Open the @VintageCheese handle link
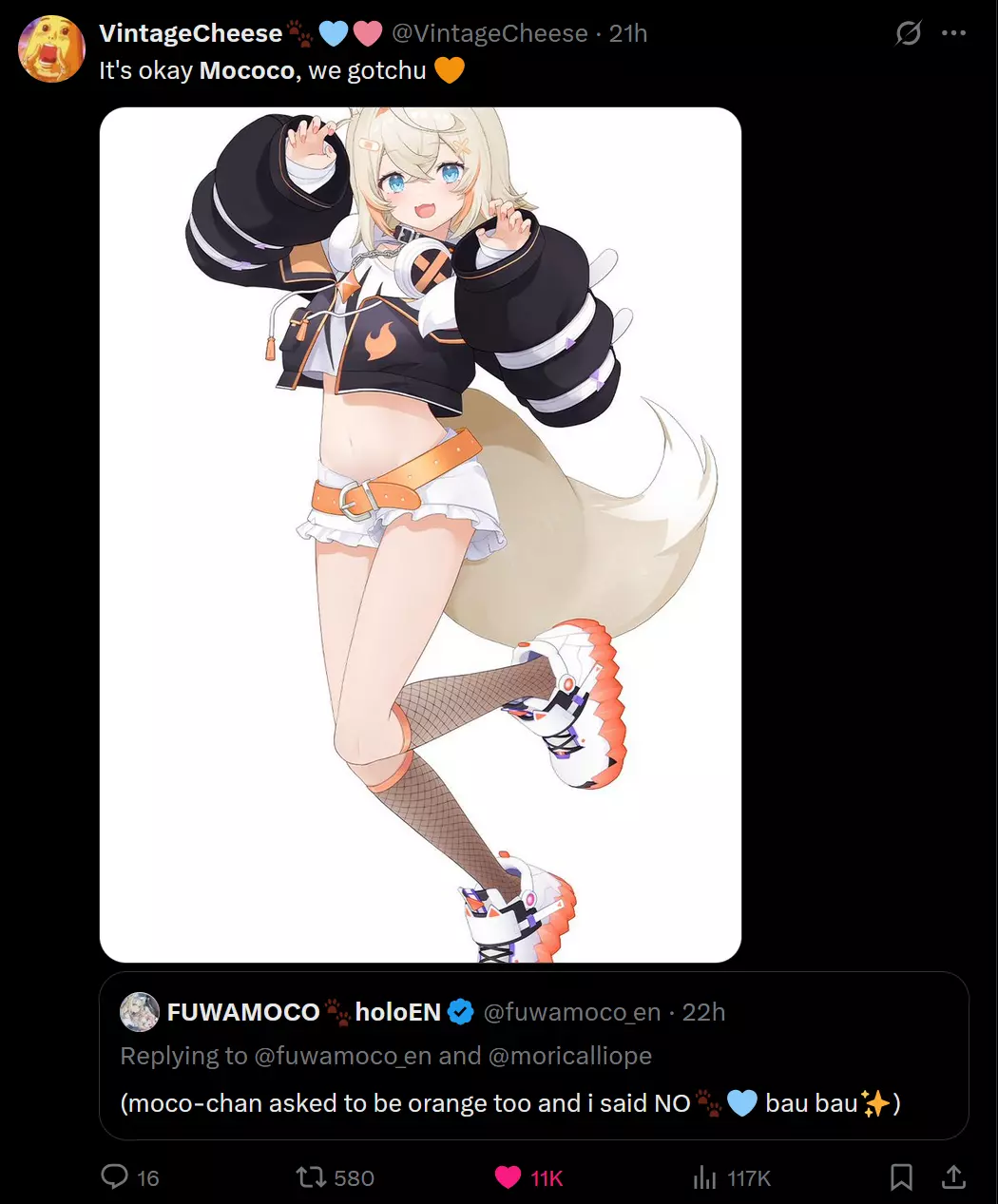 489,33
